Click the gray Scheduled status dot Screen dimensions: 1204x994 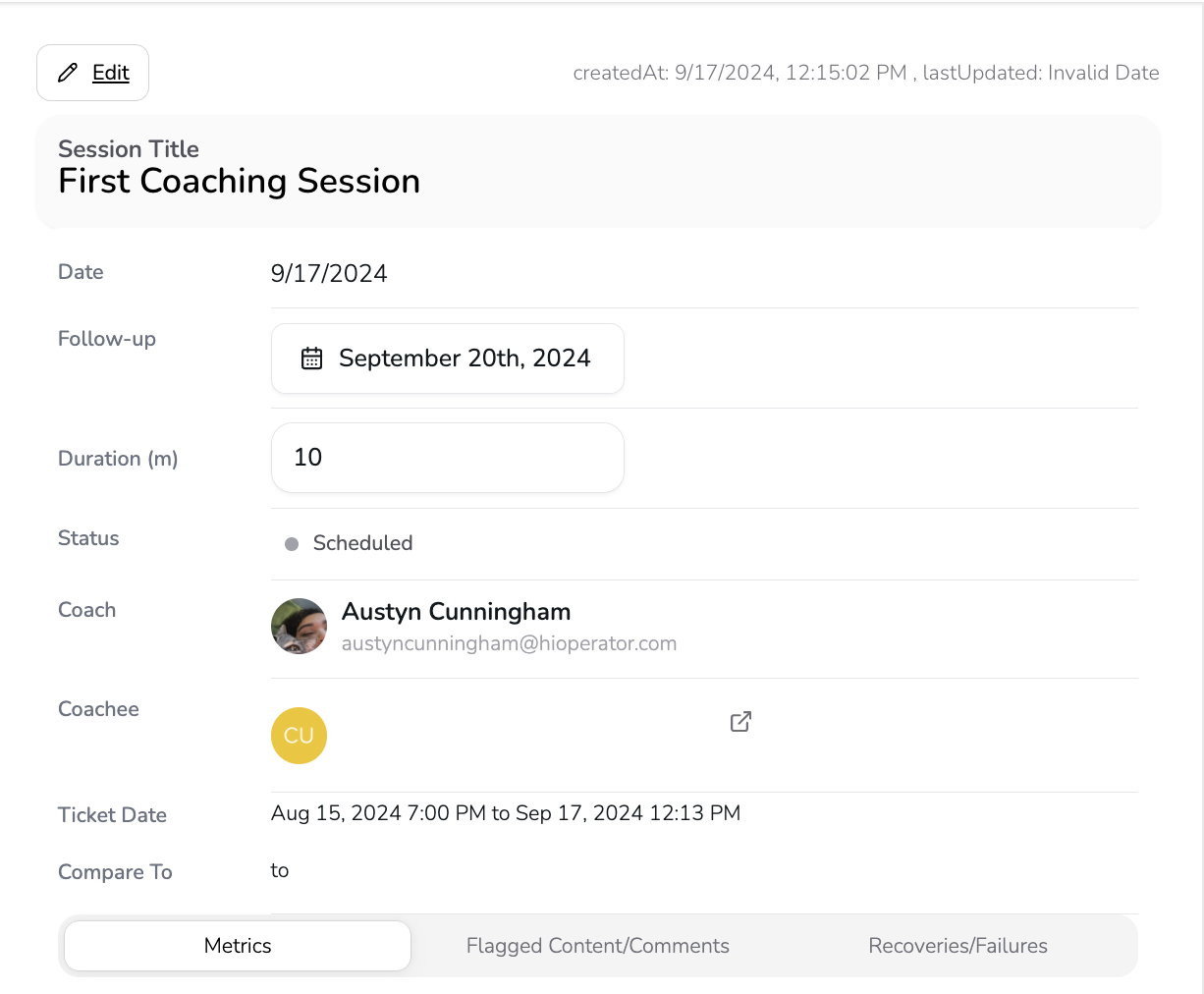[x=292, y=544]
